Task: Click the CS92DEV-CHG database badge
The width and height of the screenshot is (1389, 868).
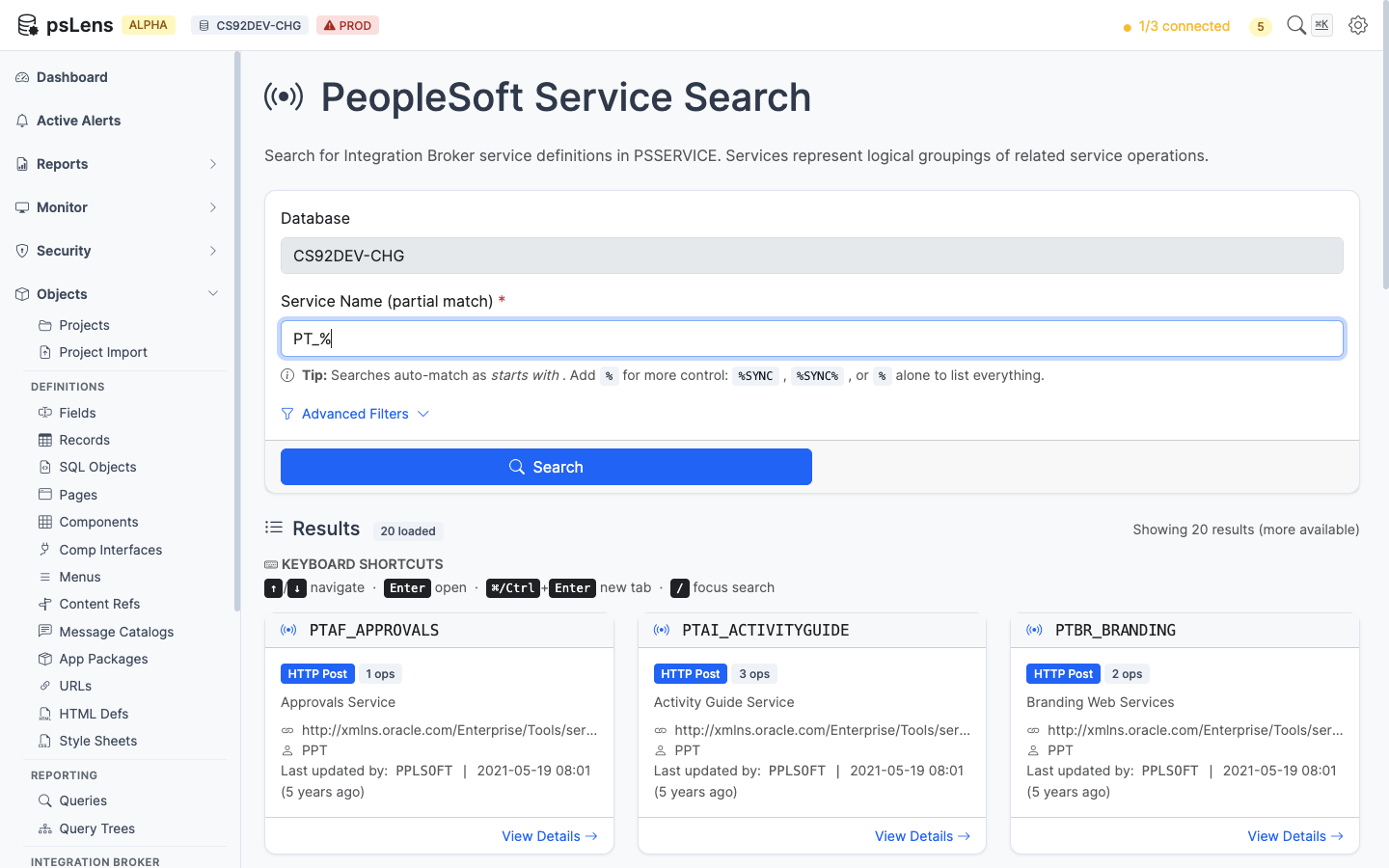Action: (x=250, y=25)
